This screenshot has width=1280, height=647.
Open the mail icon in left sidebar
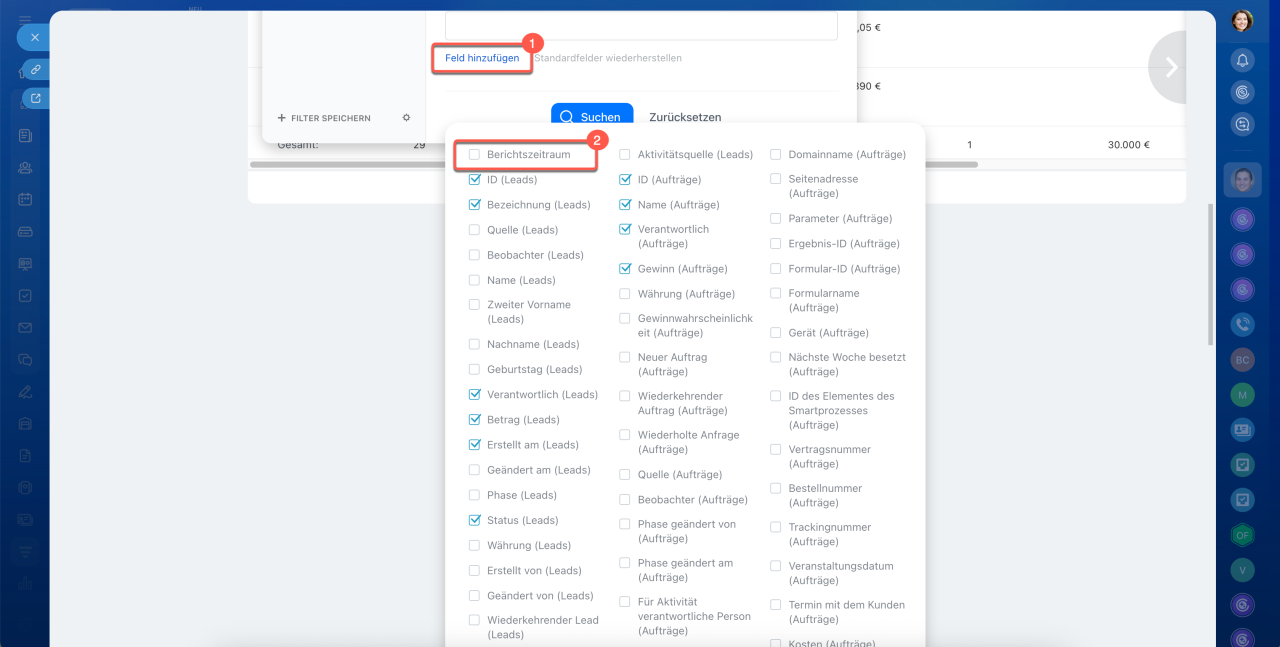point(25,328)
